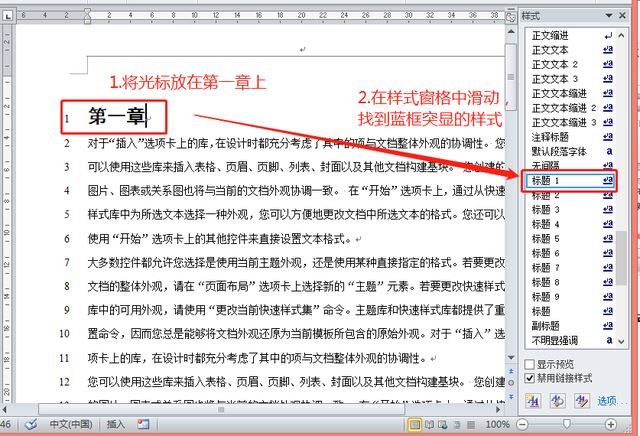This screenshot has width=640, height=436.
Task: Apply the 标题 8 style
Action: pyautogui.click(x=570, y=283)
